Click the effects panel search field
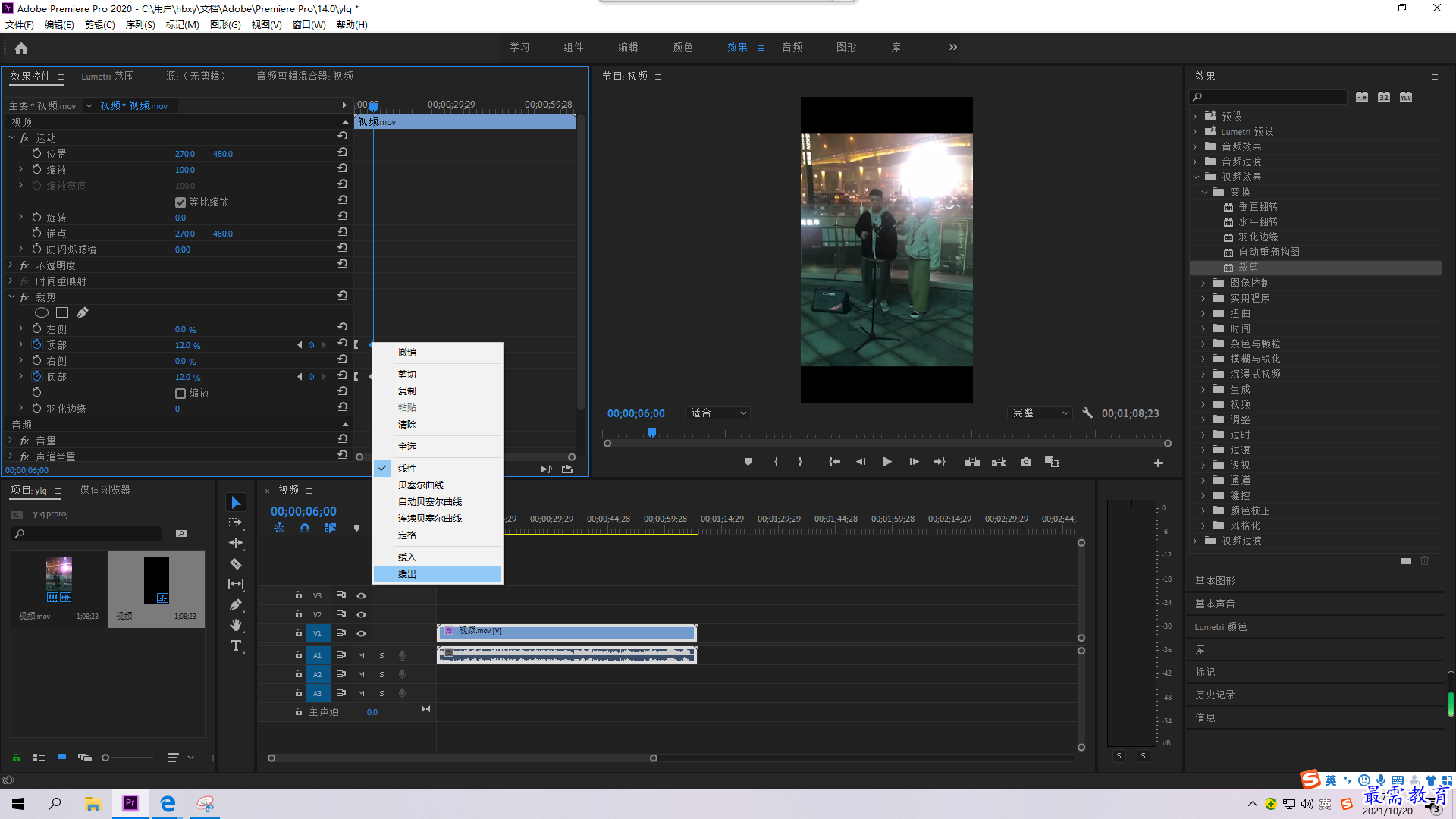This screenshot has width=1456, height=819. tap(1268, 96)
